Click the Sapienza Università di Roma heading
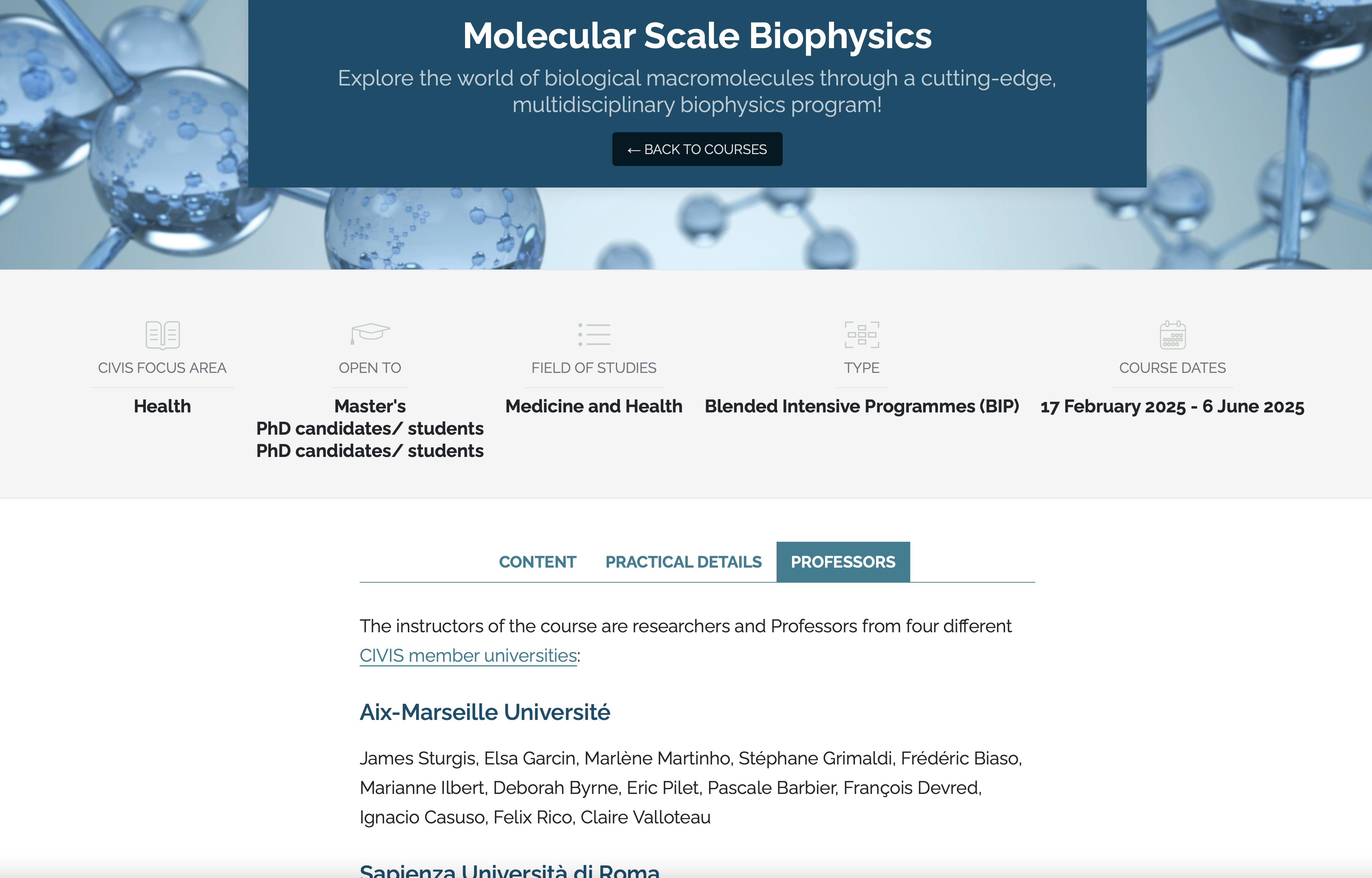The width and height of the screenshot is (1372, 878). (x=509, y=870)
